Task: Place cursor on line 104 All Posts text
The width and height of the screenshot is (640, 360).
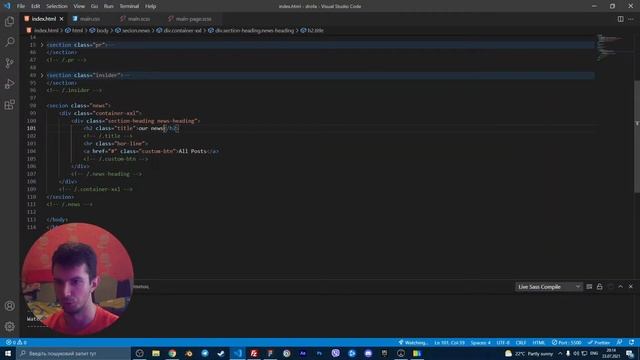Action: click(x=192, y=151)
